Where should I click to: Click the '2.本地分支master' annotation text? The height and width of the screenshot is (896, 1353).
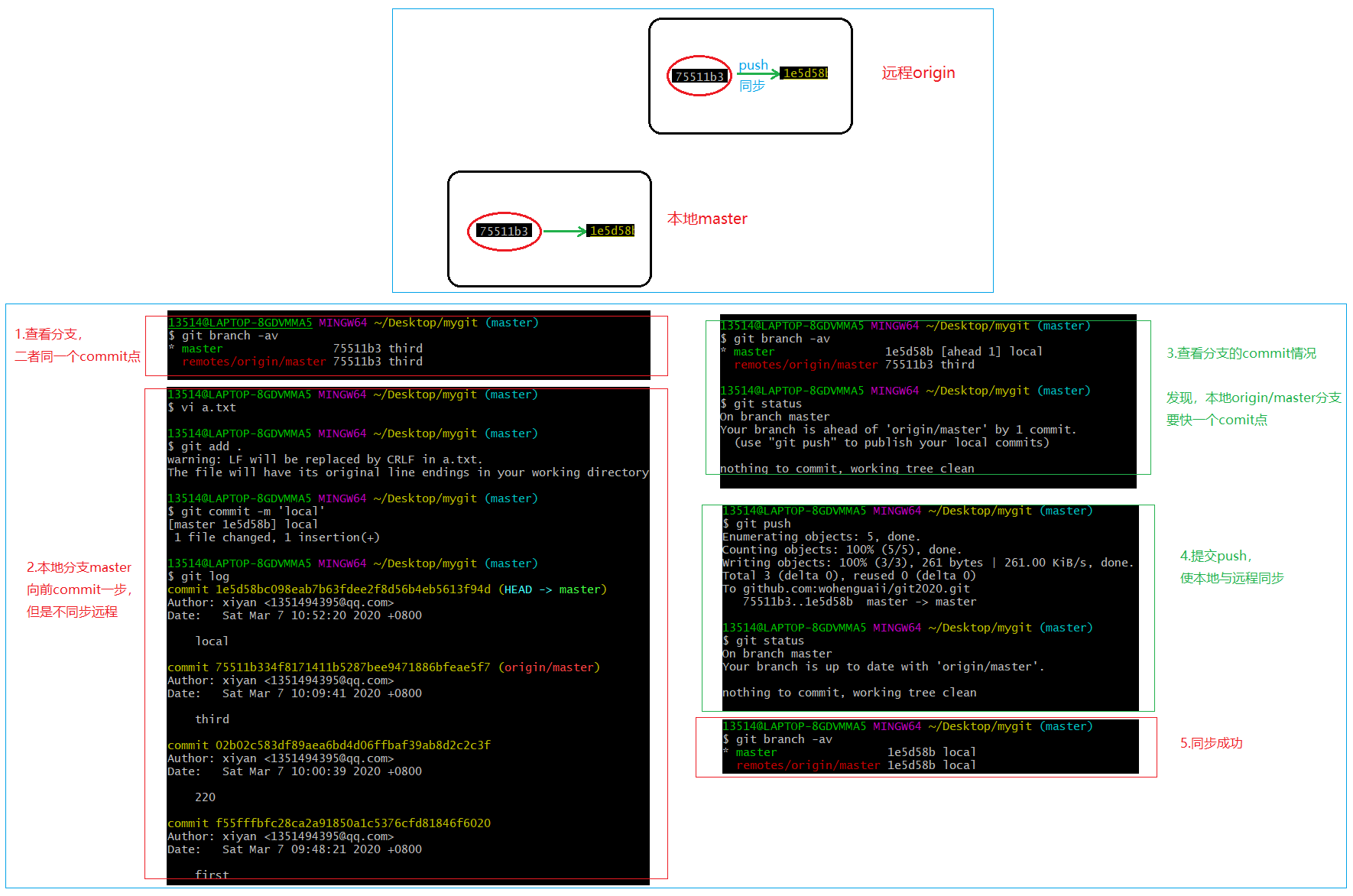coord(79,568)
